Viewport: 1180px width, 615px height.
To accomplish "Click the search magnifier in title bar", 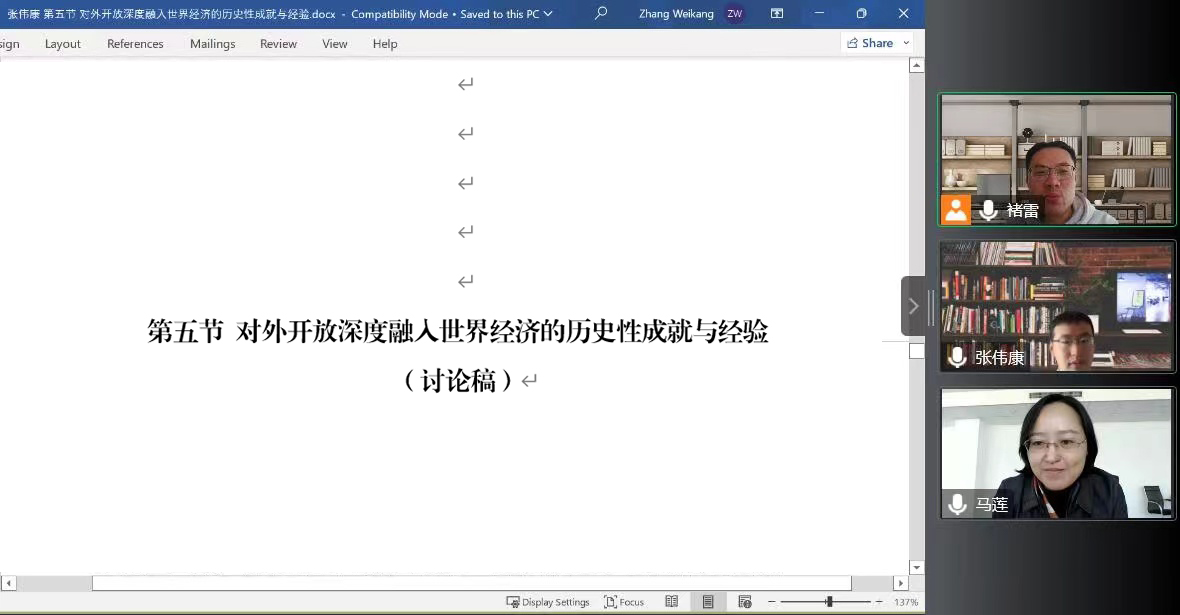I will pyautogui.click(x=601, y=14).
